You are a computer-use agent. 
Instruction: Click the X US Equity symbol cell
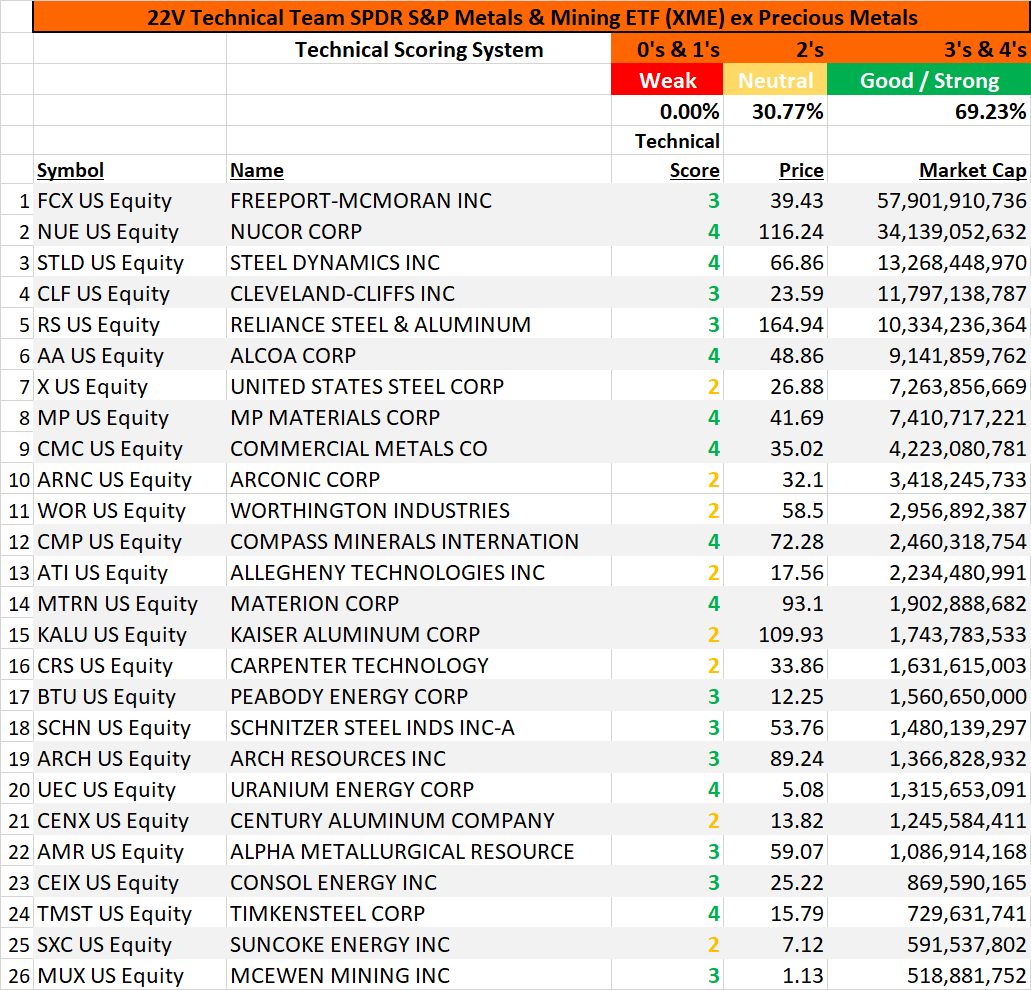click(130, 387)
